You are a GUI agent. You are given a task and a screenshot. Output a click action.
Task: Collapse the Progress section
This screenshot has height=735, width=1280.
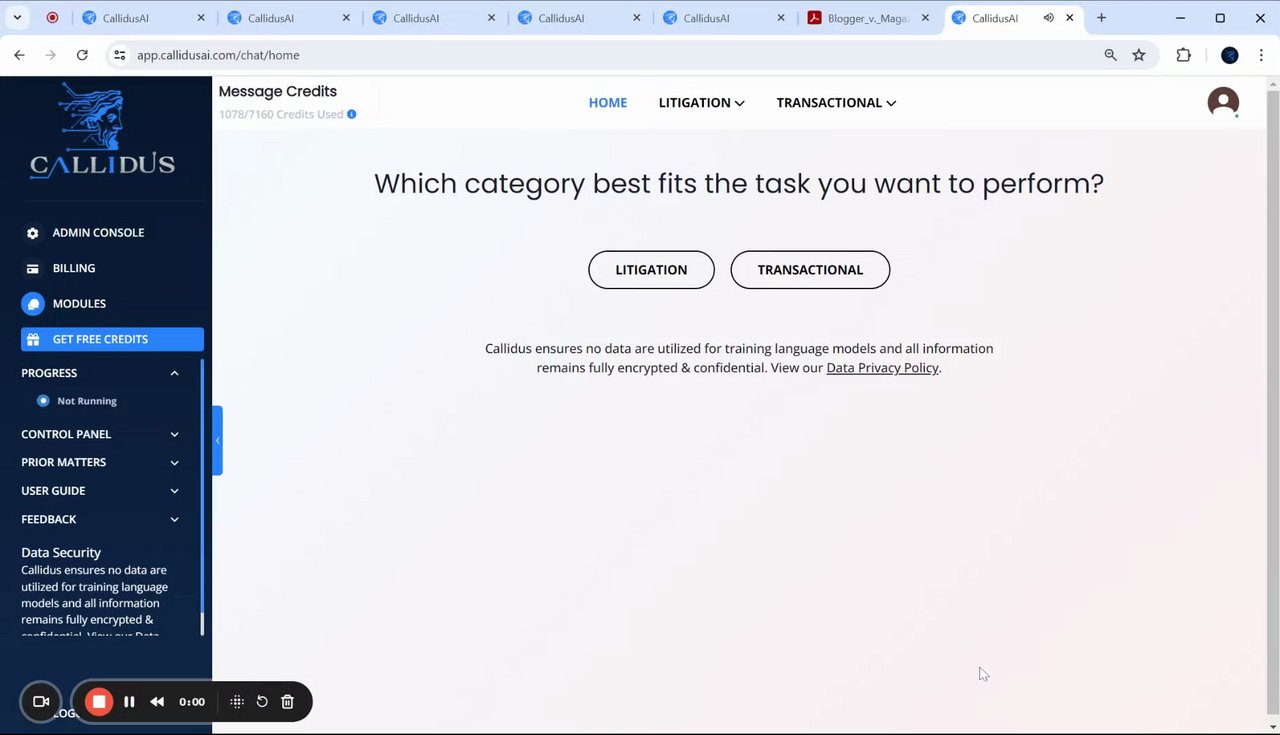[174, 373]
